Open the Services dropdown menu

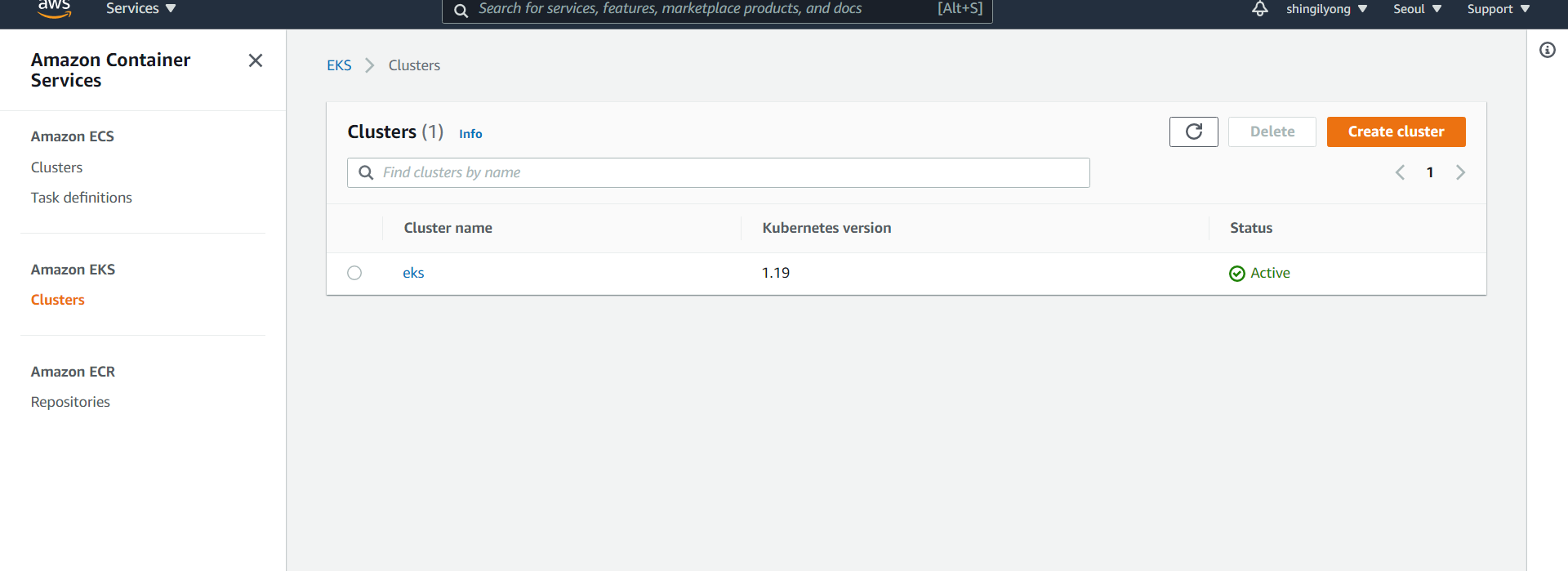(x=140, y=8)
